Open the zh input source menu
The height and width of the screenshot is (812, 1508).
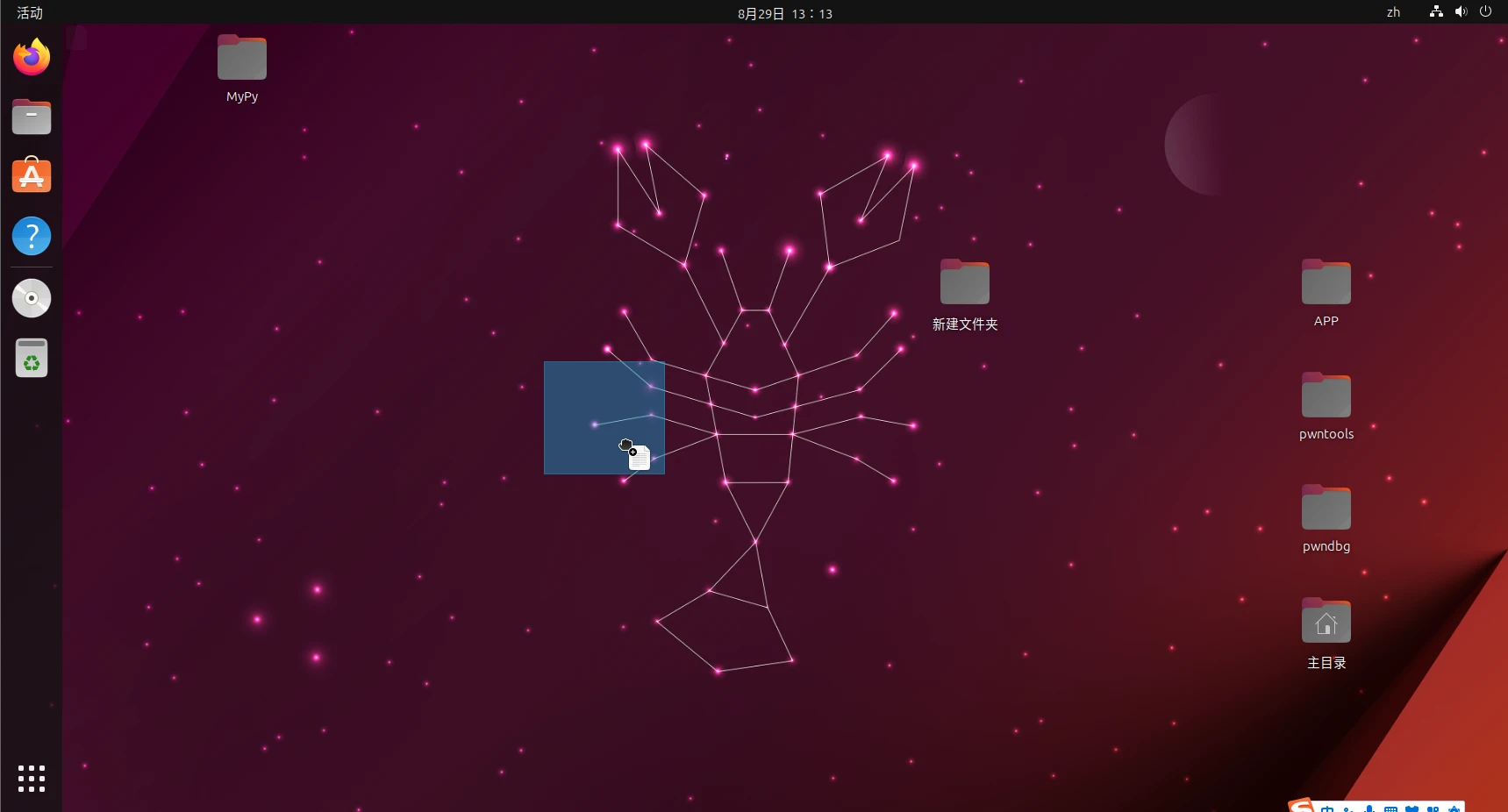[1393, 12]
